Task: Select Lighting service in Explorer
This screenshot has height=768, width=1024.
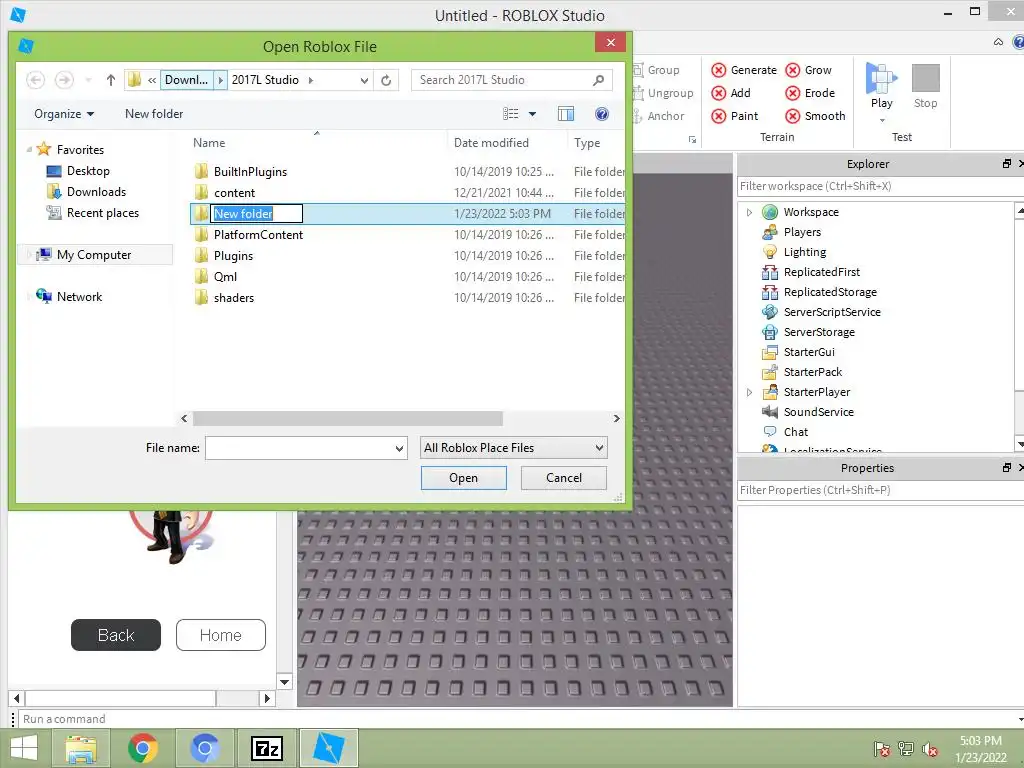Action: click(805, 252)
